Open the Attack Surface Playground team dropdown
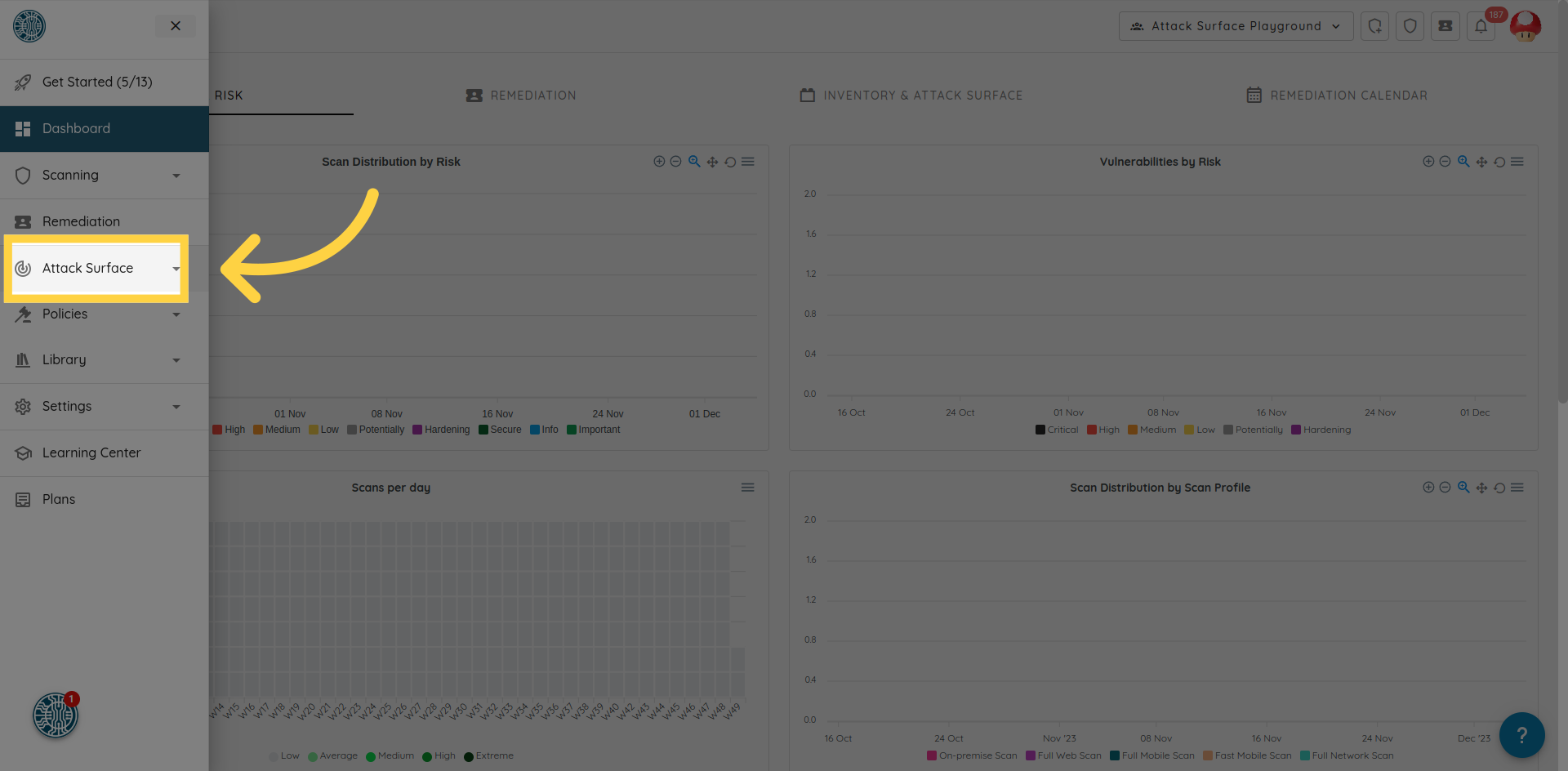 tap(1235, 26)
